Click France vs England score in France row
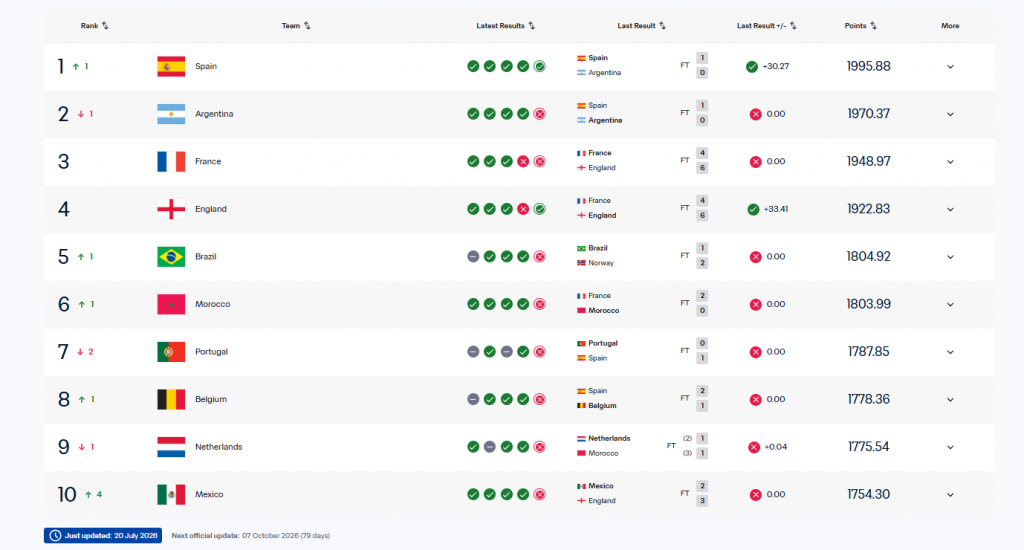Screen dimensions: 1024x550 tap(702, 161)
